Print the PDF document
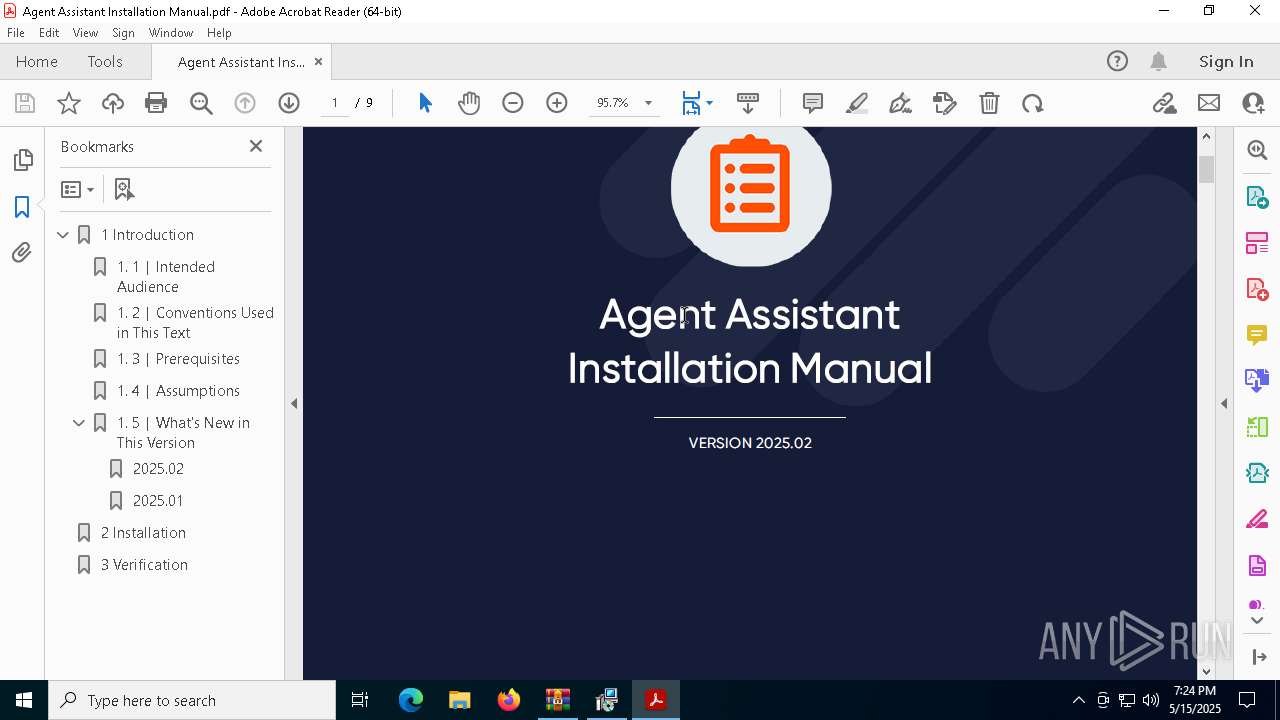The height and width of the screenshot is (720, 1280). (x=156, y=103)
